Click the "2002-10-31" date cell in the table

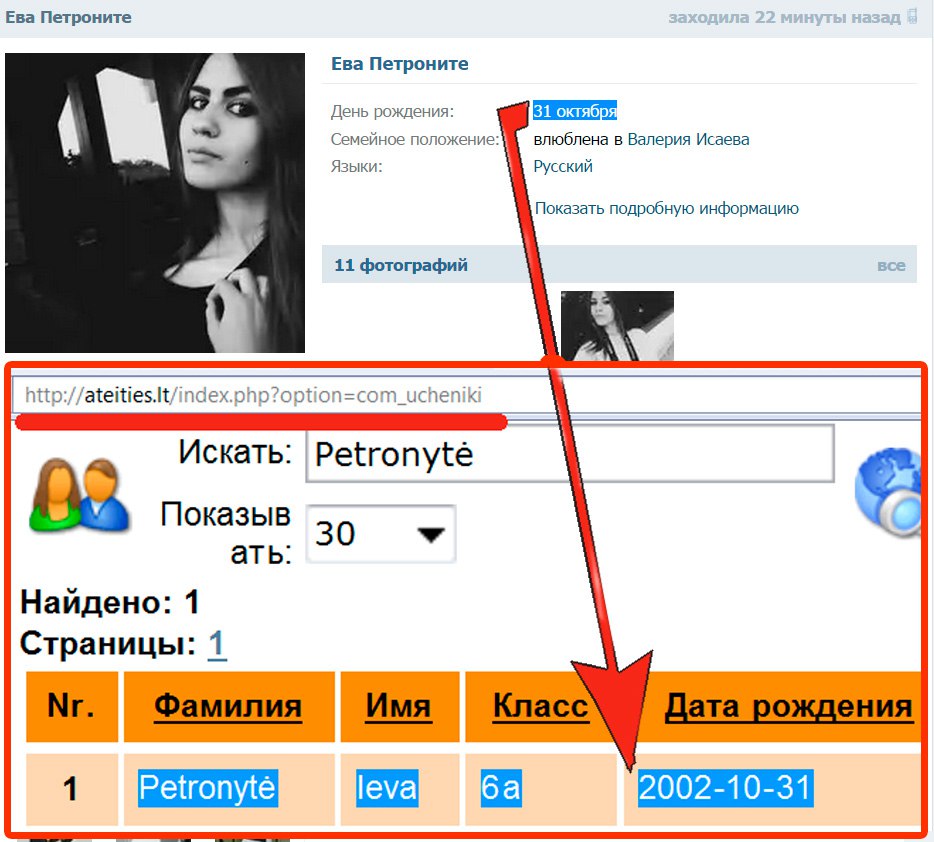(725, 788)
